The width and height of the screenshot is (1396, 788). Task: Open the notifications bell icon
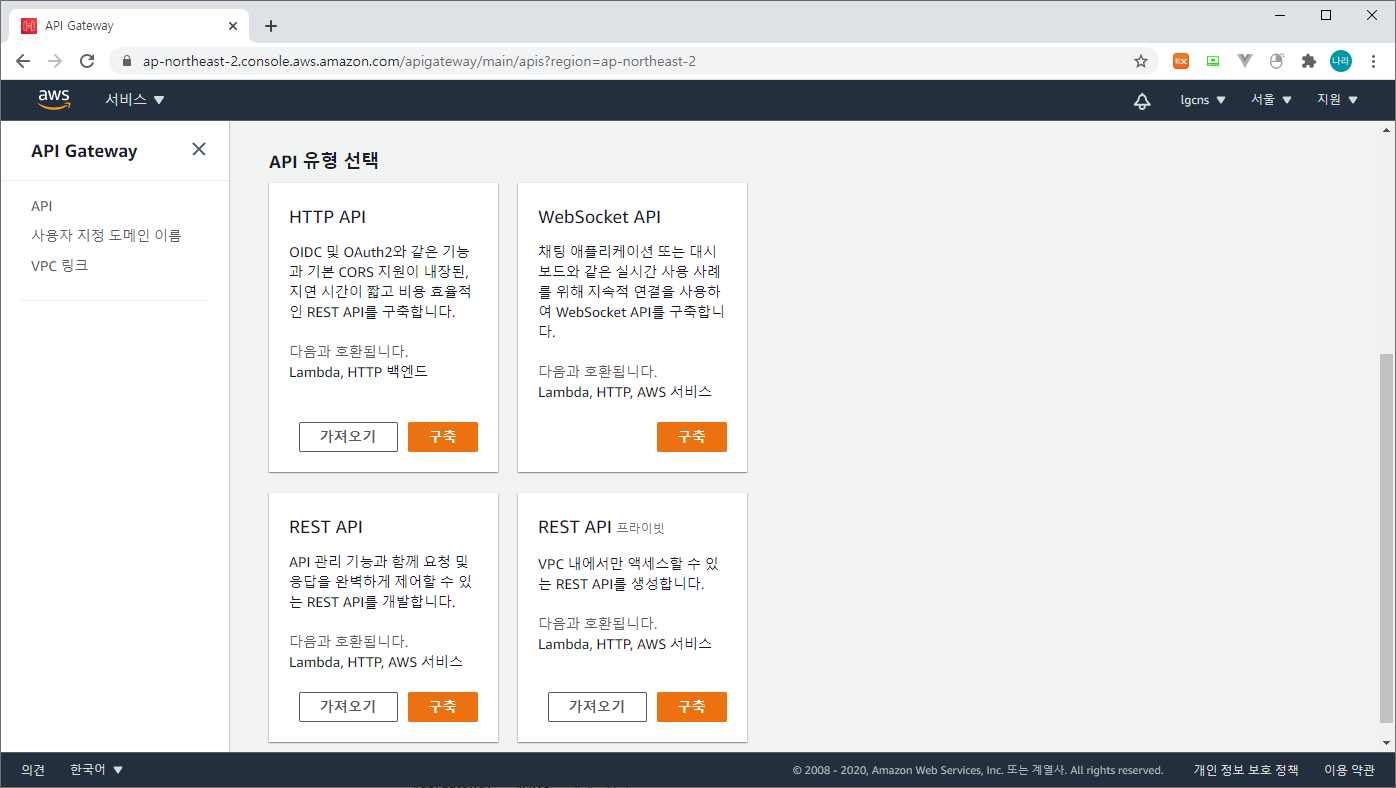1142,100
